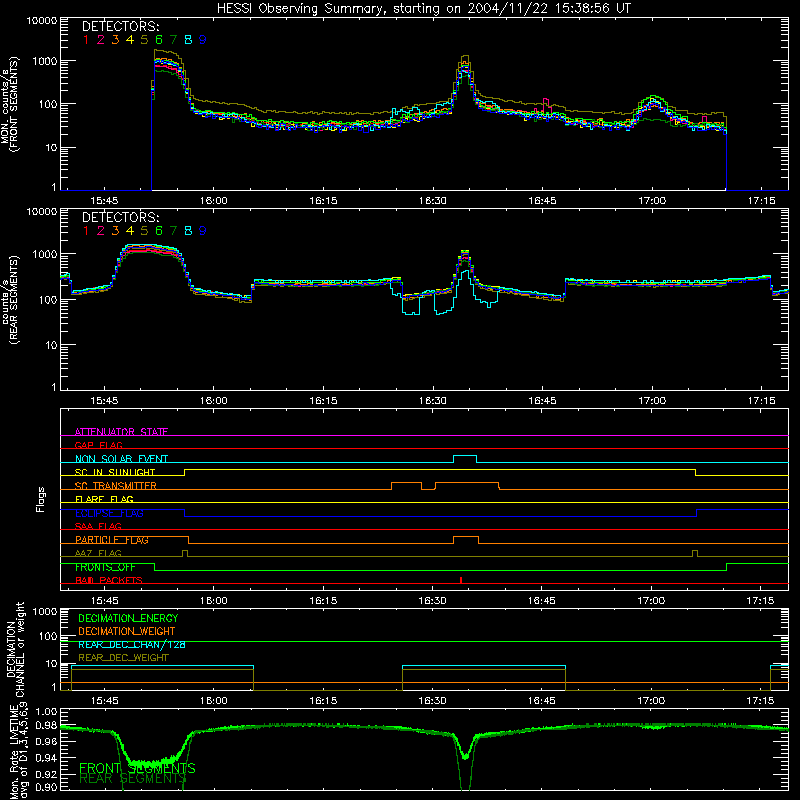Viewport: 800px width, 800px height.
Task: Click the 15:45 tick label under decimation panel
Action: tap(105, 701)
